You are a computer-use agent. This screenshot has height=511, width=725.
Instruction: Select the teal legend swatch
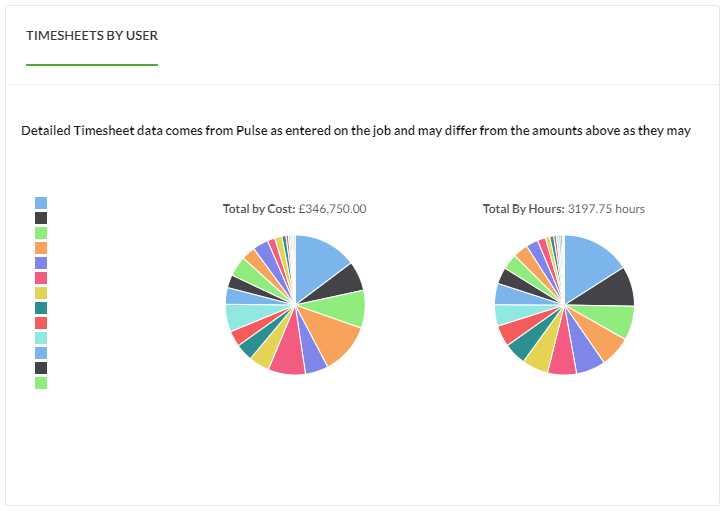coord(41,308)
